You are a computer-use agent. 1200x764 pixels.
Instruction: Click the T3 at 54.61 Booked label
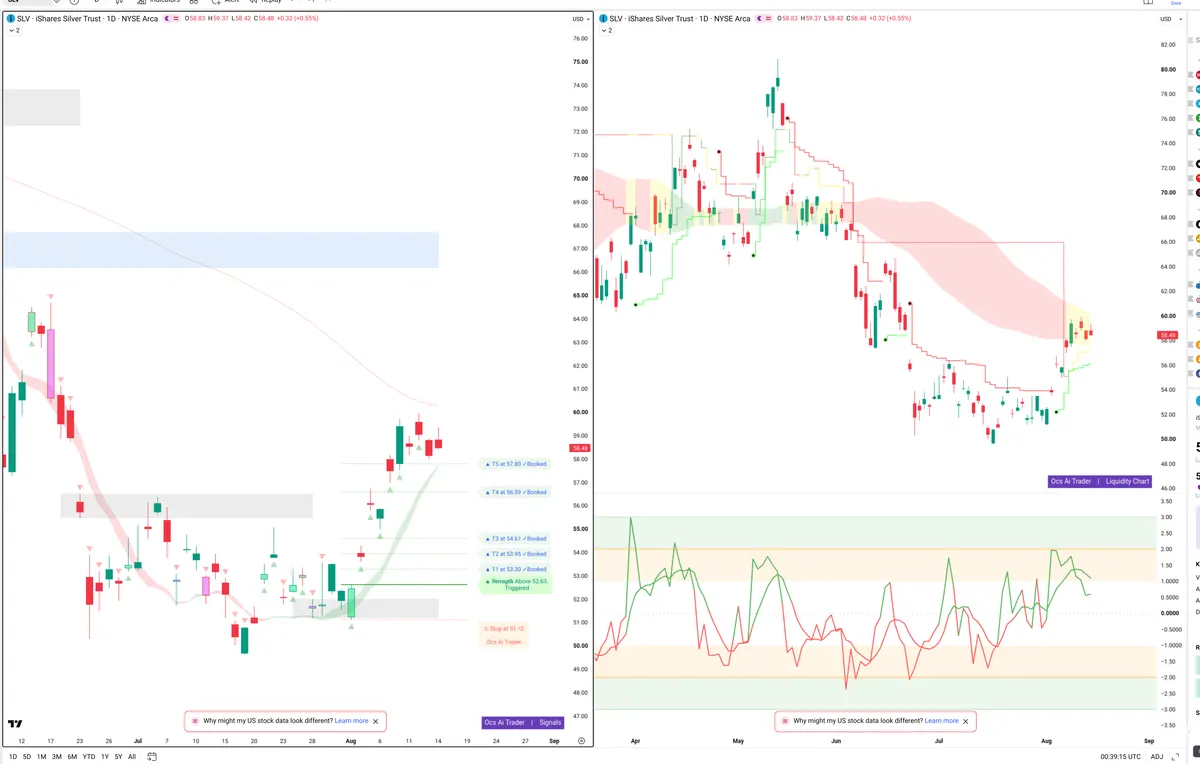pos(516,539)
